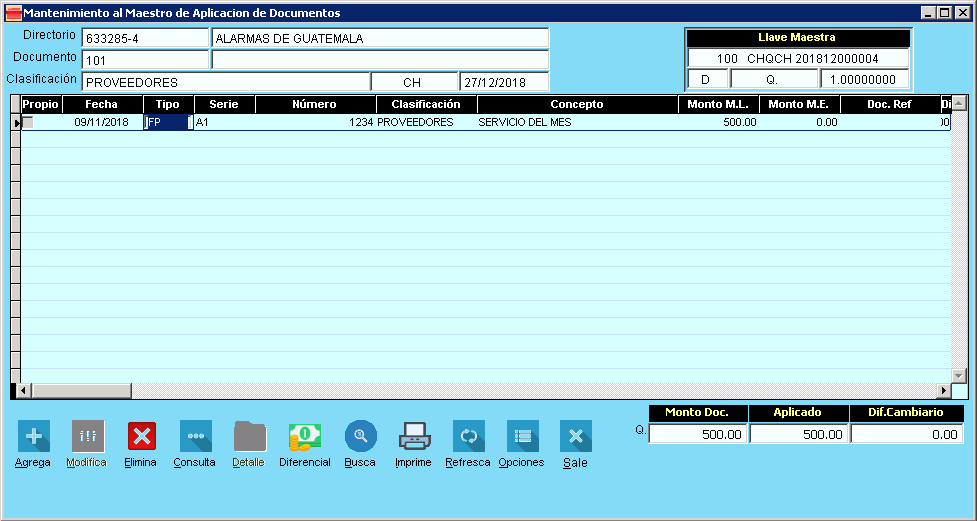Viewport: 977px width, 521px height.
Task: Click the Agrega plus icon
Action: (34, 436)
